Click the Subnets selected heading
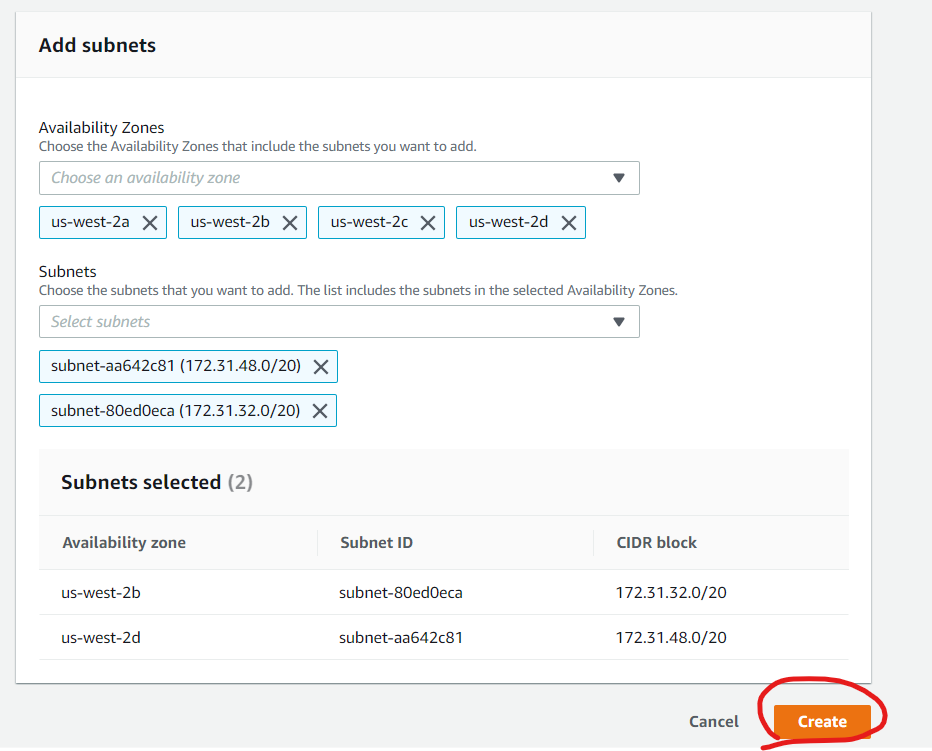This screenshot has height=751, width=932. click(x=157, y=482)
